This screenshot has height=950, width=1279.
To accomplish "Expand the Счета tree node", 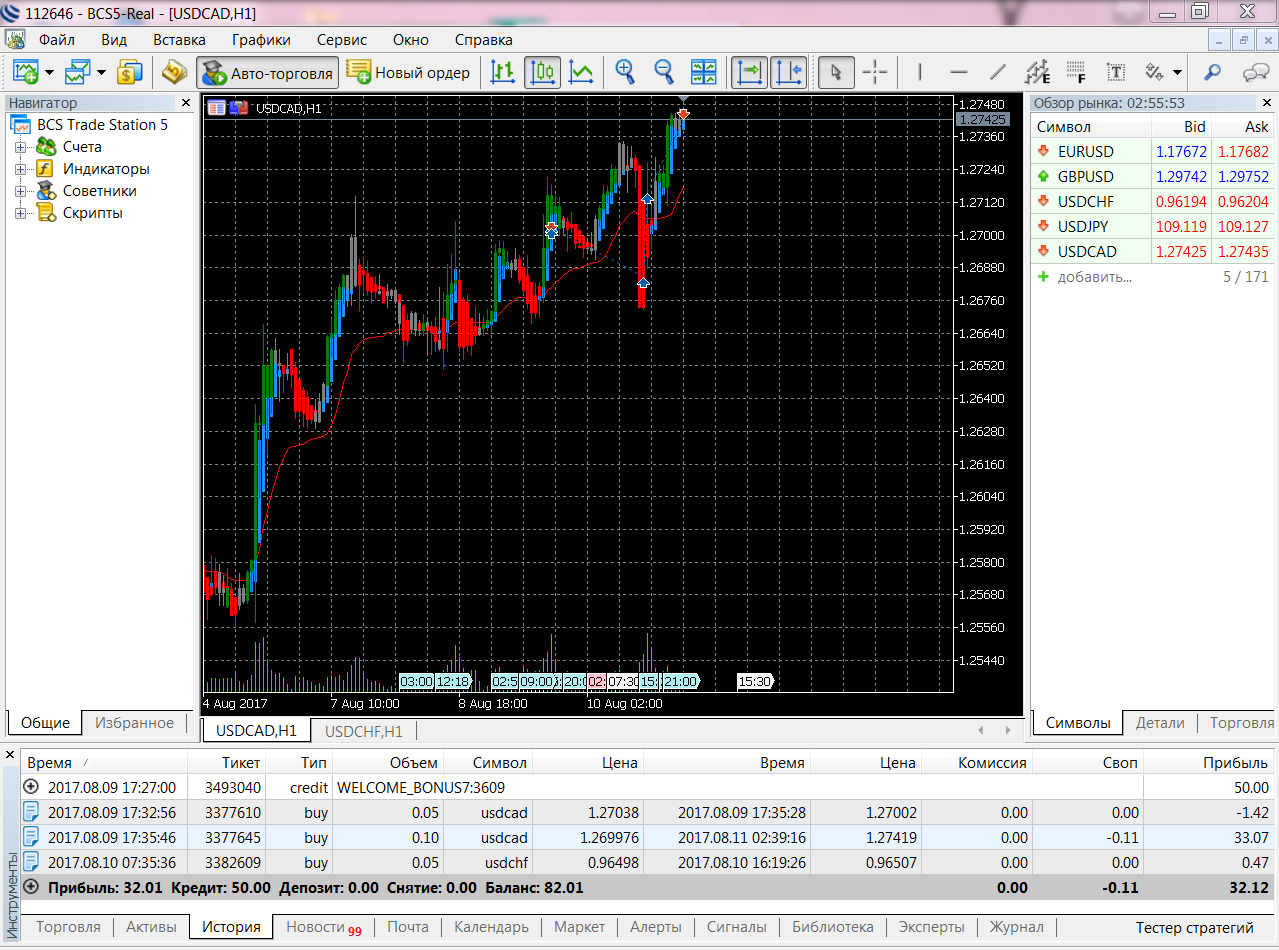I will (x=20, y=147).
